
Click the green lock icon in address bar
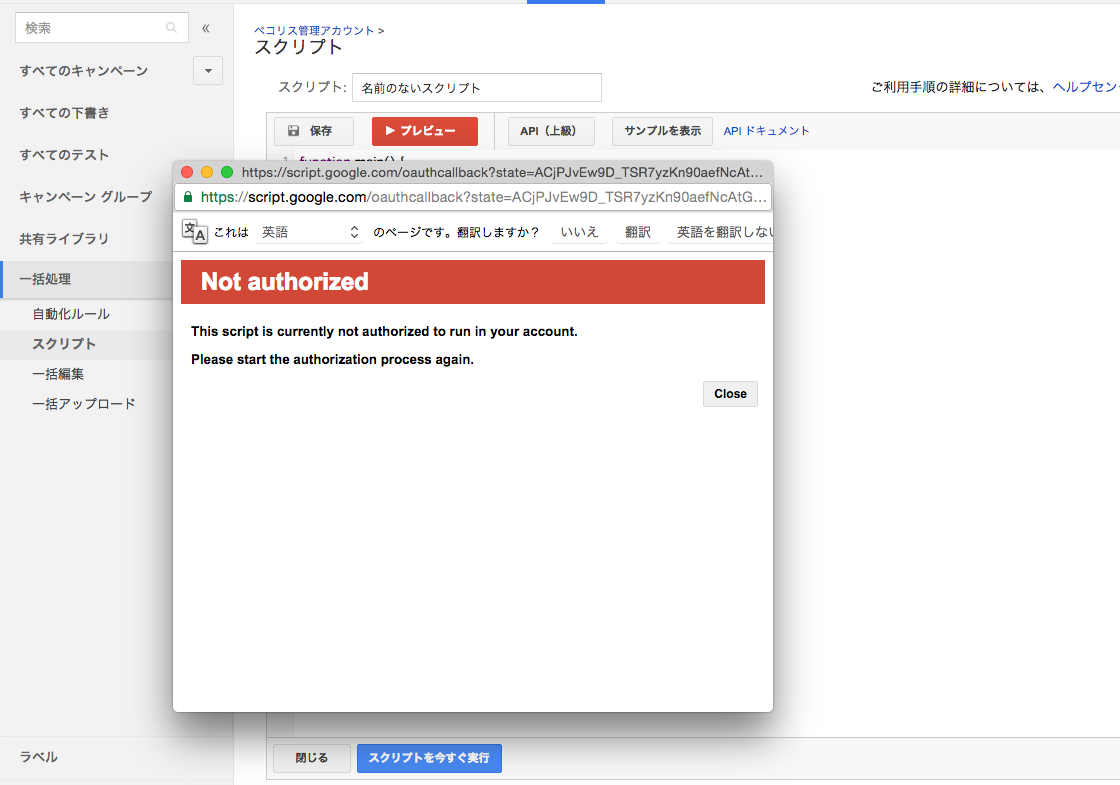click(188, 197)
